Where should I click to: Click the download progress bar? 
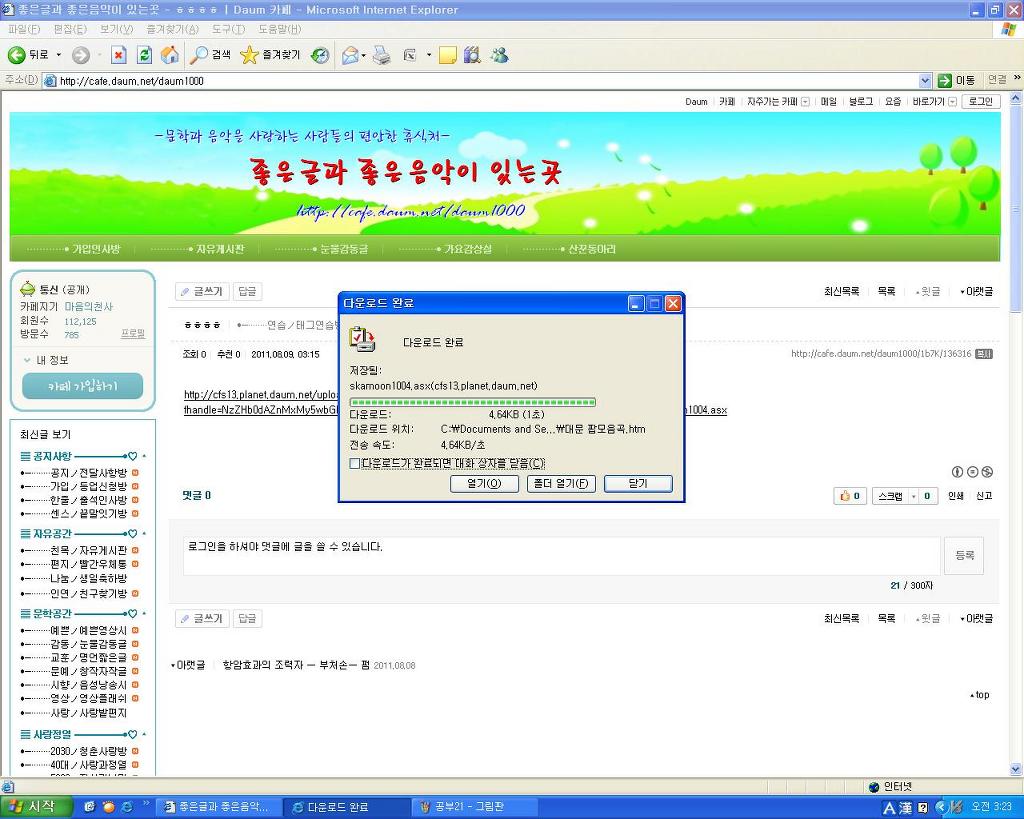[472, 402]
